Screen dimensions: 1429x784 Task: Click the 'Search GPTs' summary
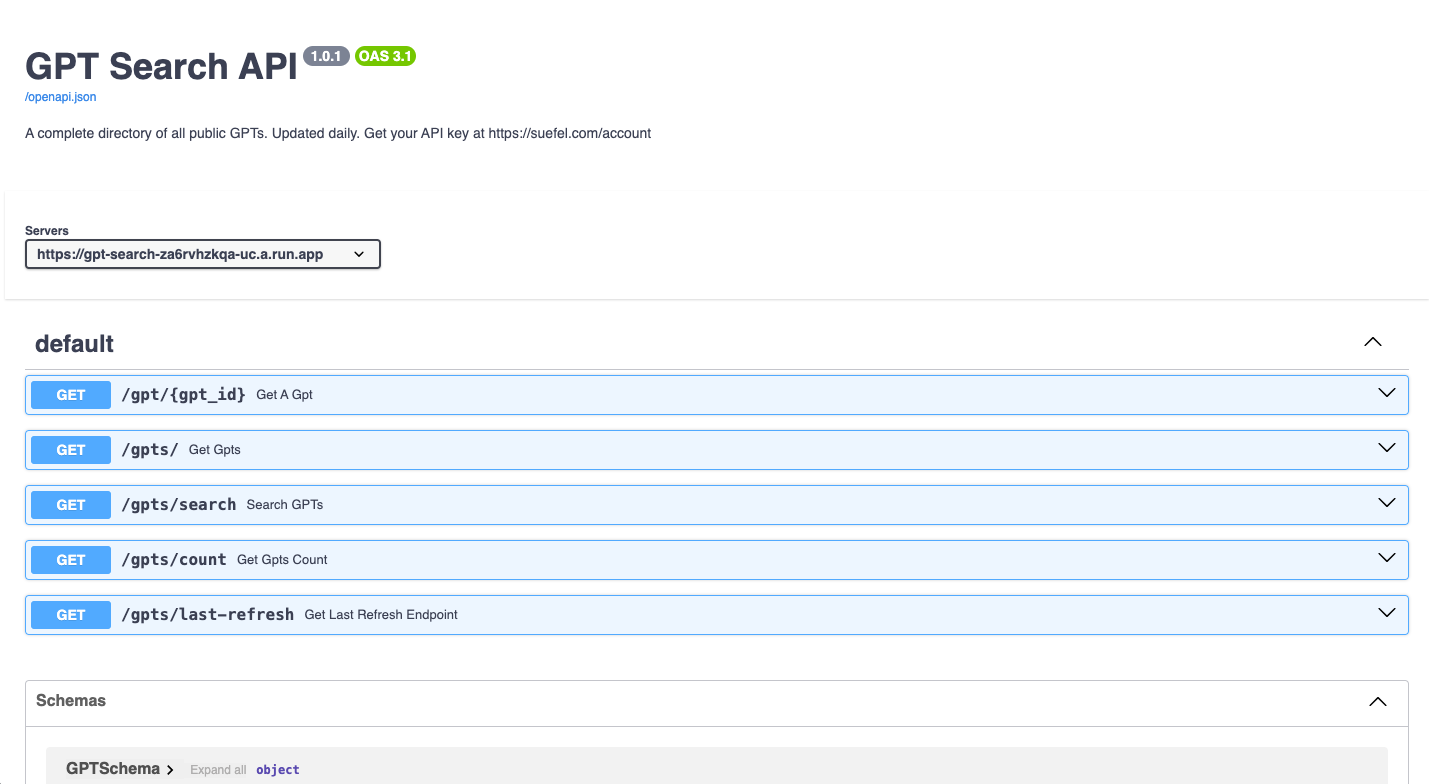point(285,505)
